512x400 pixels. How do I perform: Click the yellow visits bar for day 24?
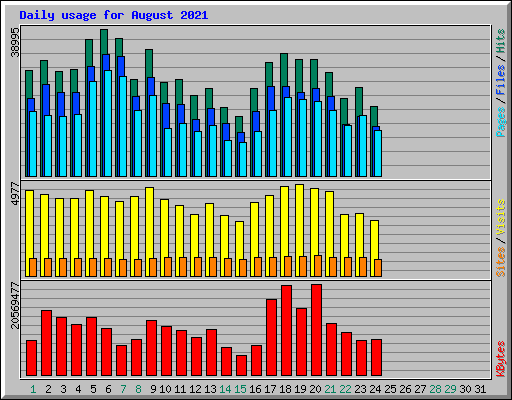coord(374,239)
